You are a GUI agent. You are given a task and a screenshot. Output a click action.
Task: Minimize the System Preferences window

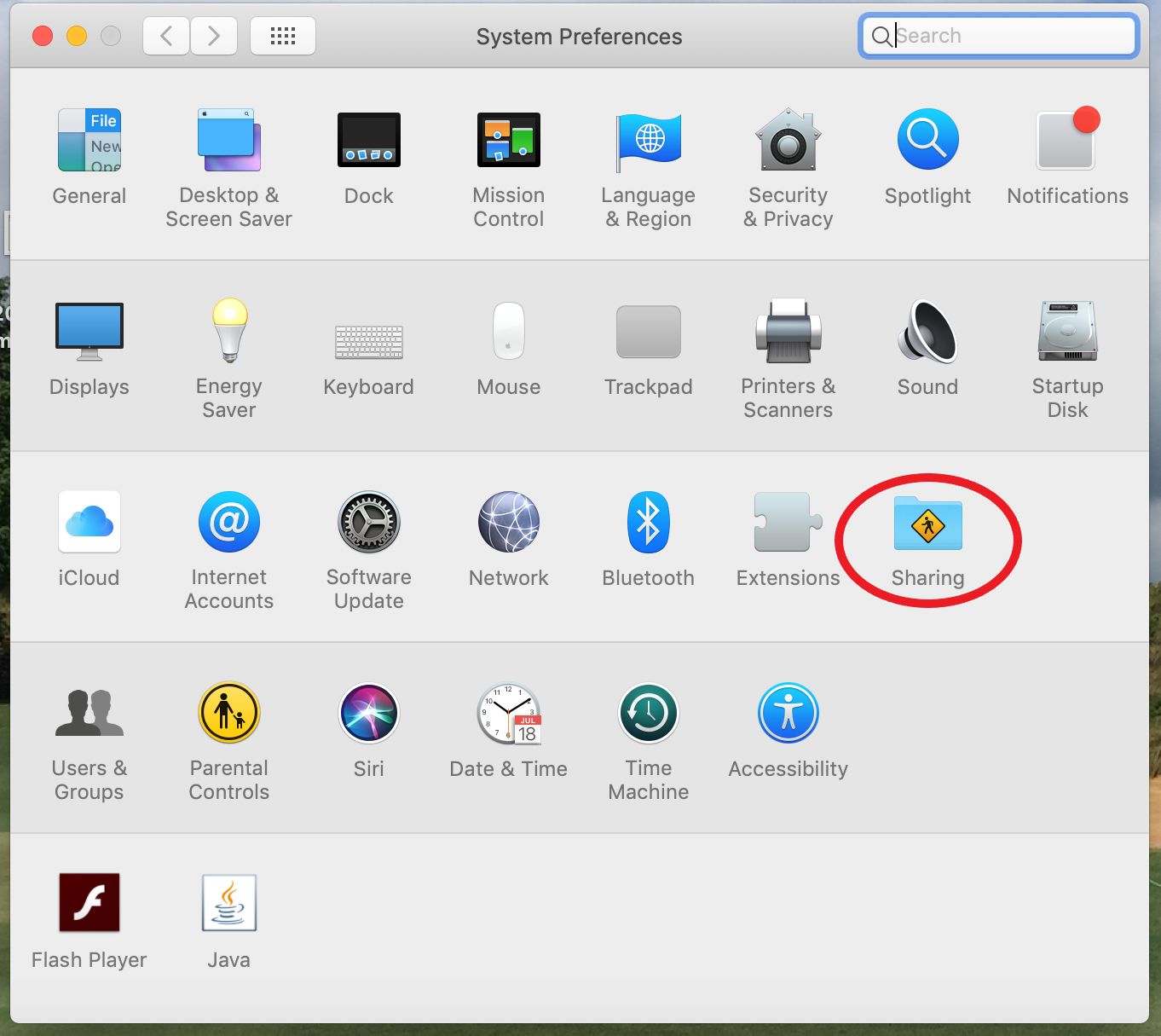77,36
